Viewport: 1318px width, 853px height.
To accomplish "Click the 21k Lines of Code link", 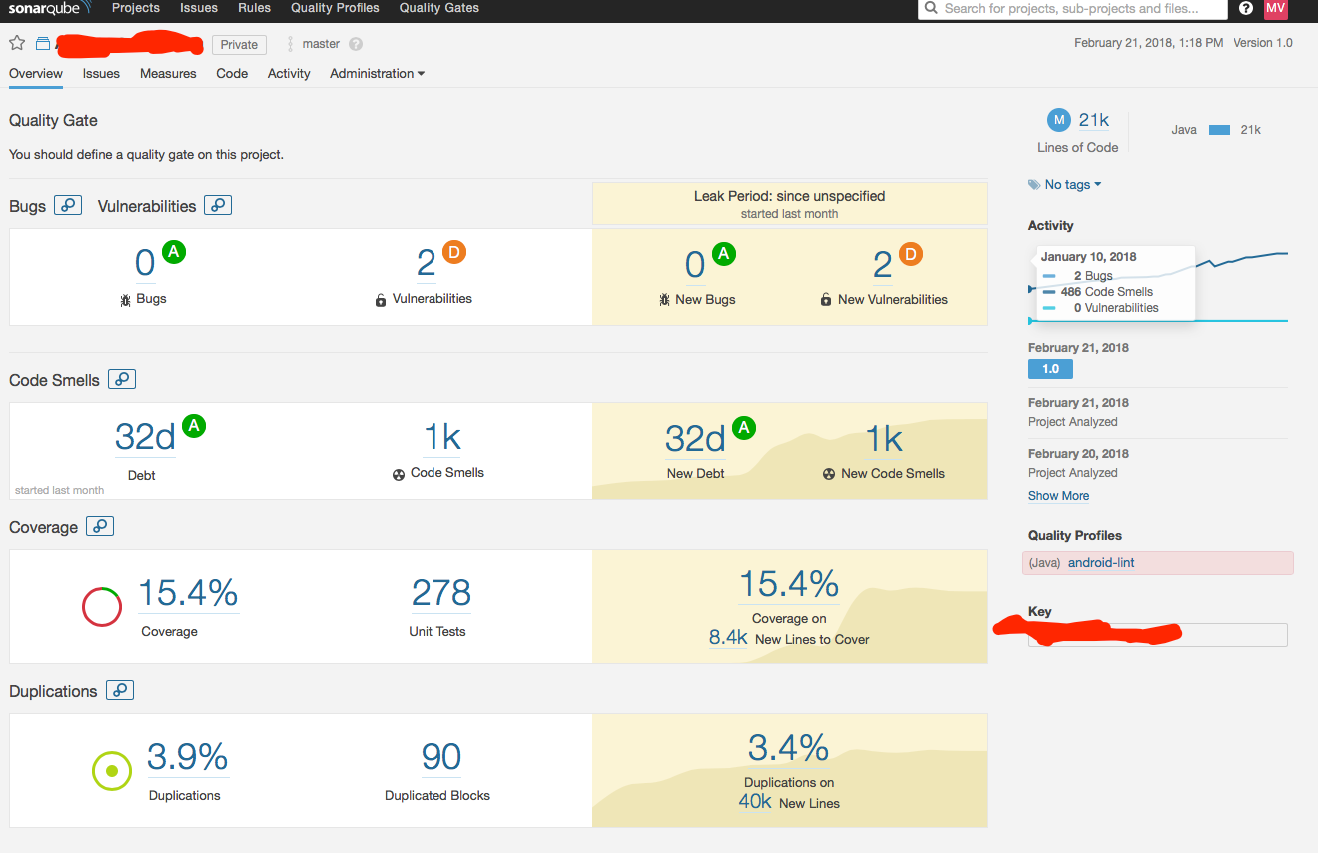I will [1093, 118].
